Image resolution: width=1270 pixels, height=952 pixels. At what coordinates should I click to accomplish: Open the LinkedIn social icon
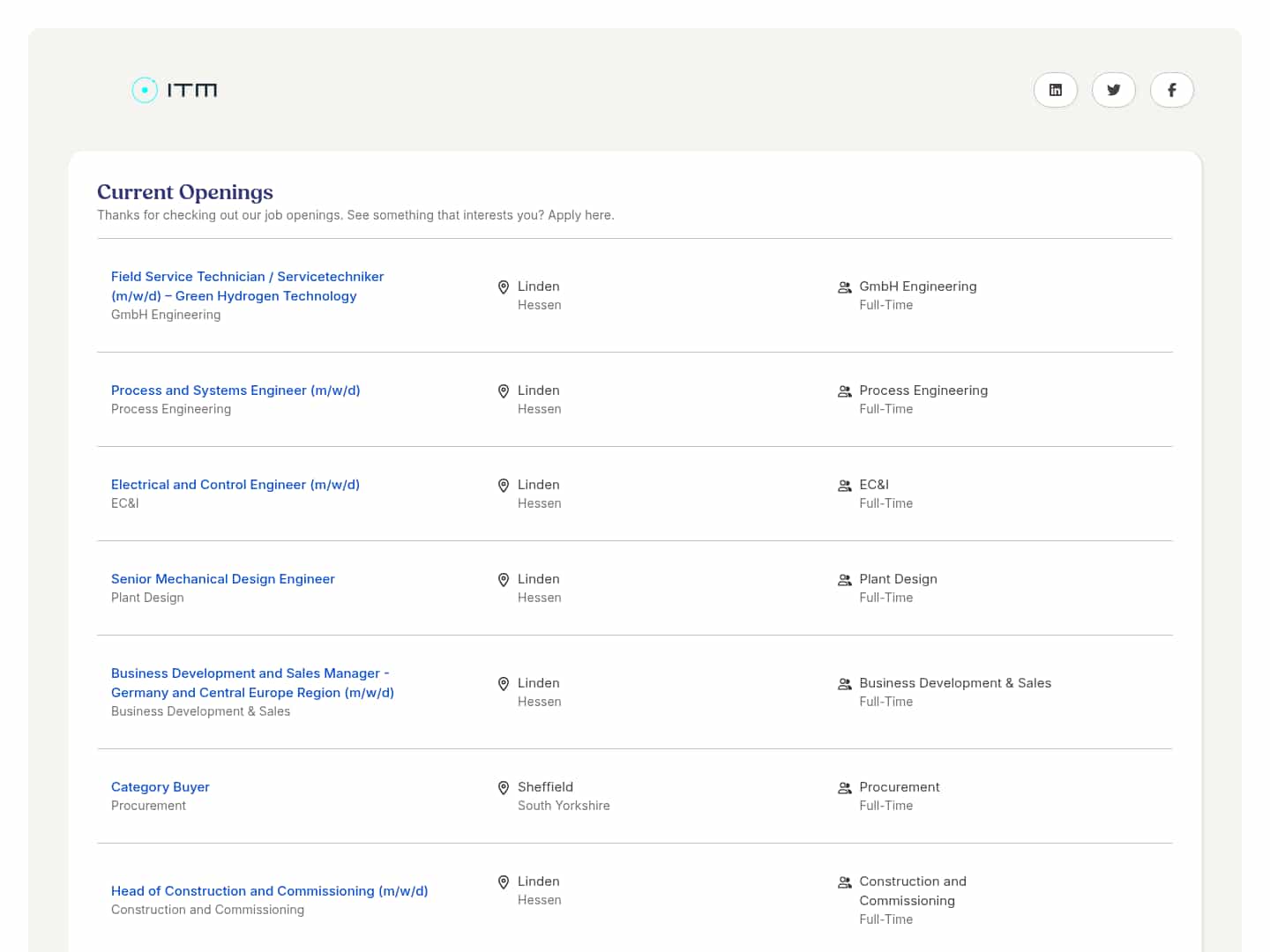(1055, 90)
